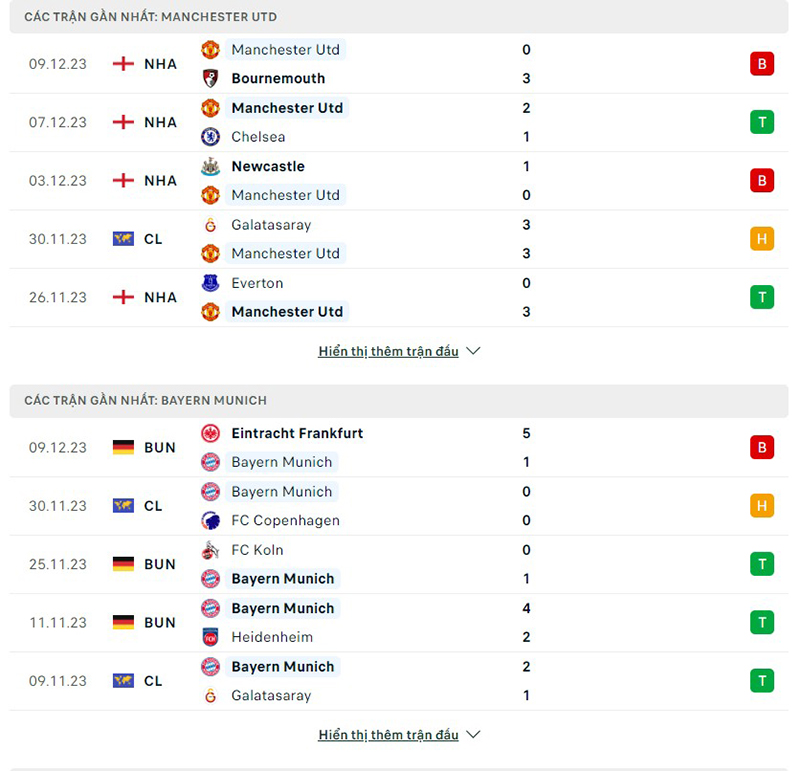Toggle the yellow H draw badge for Galatasaray match
This screenshot has height=771, width=800.
point(762,239)
